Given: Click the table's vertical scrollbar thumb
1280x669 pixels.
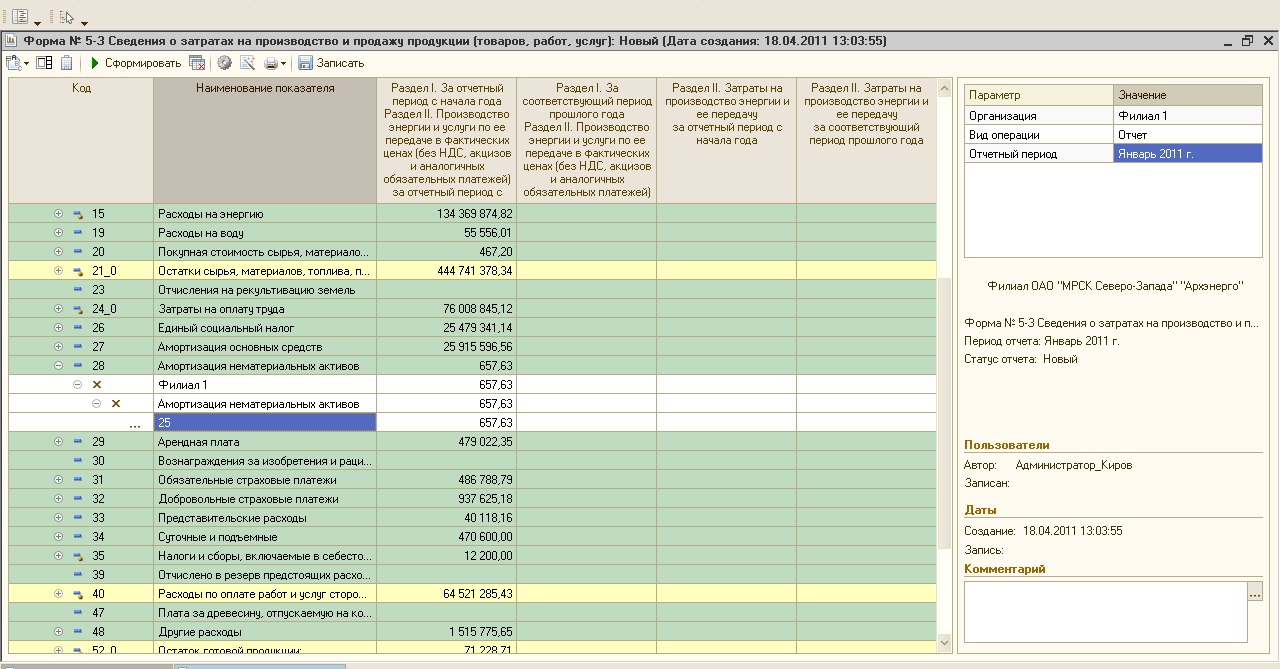Looking at the screenshot, I should click(945, 413).
